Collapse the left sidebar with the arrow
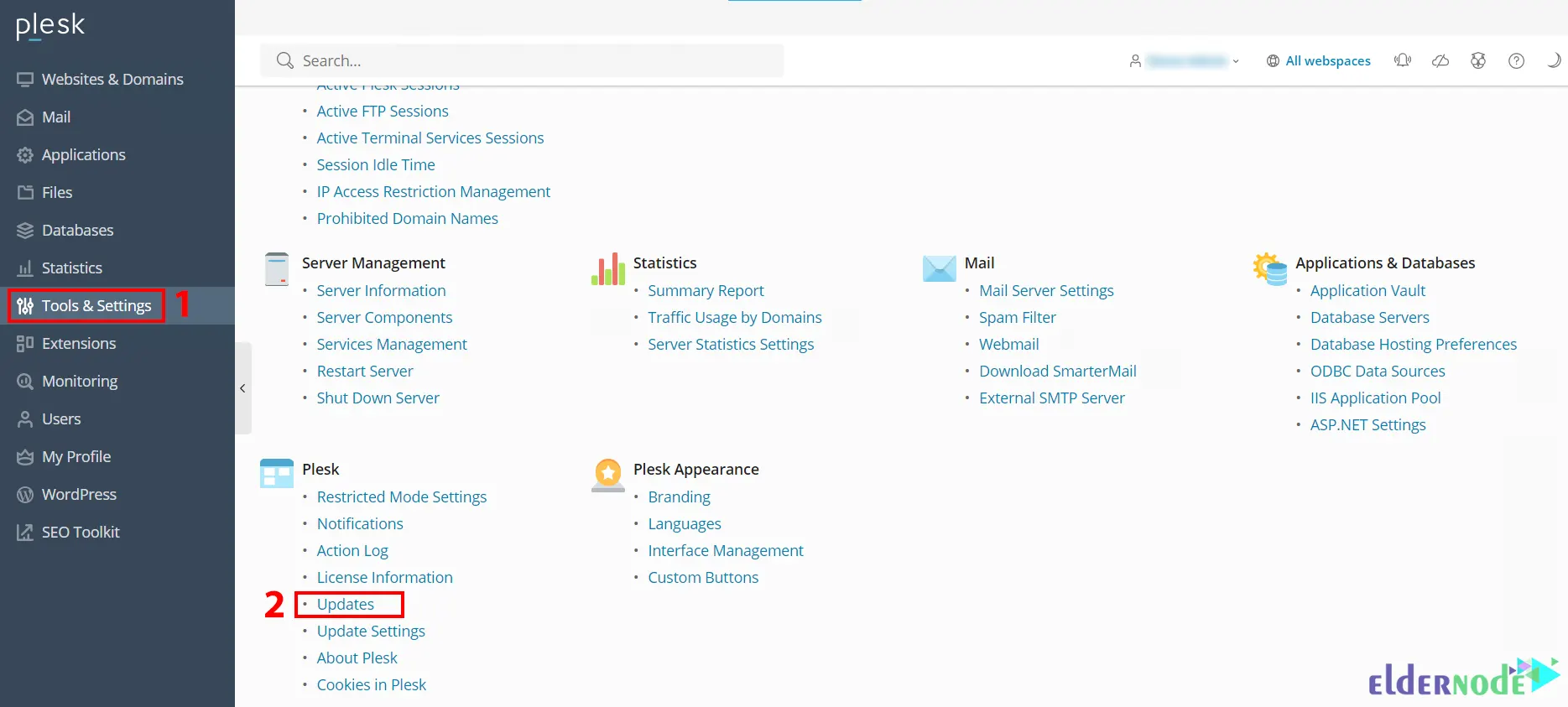Image resolution: width=1568 pixels, height=707 pixels. coord(242,388)
